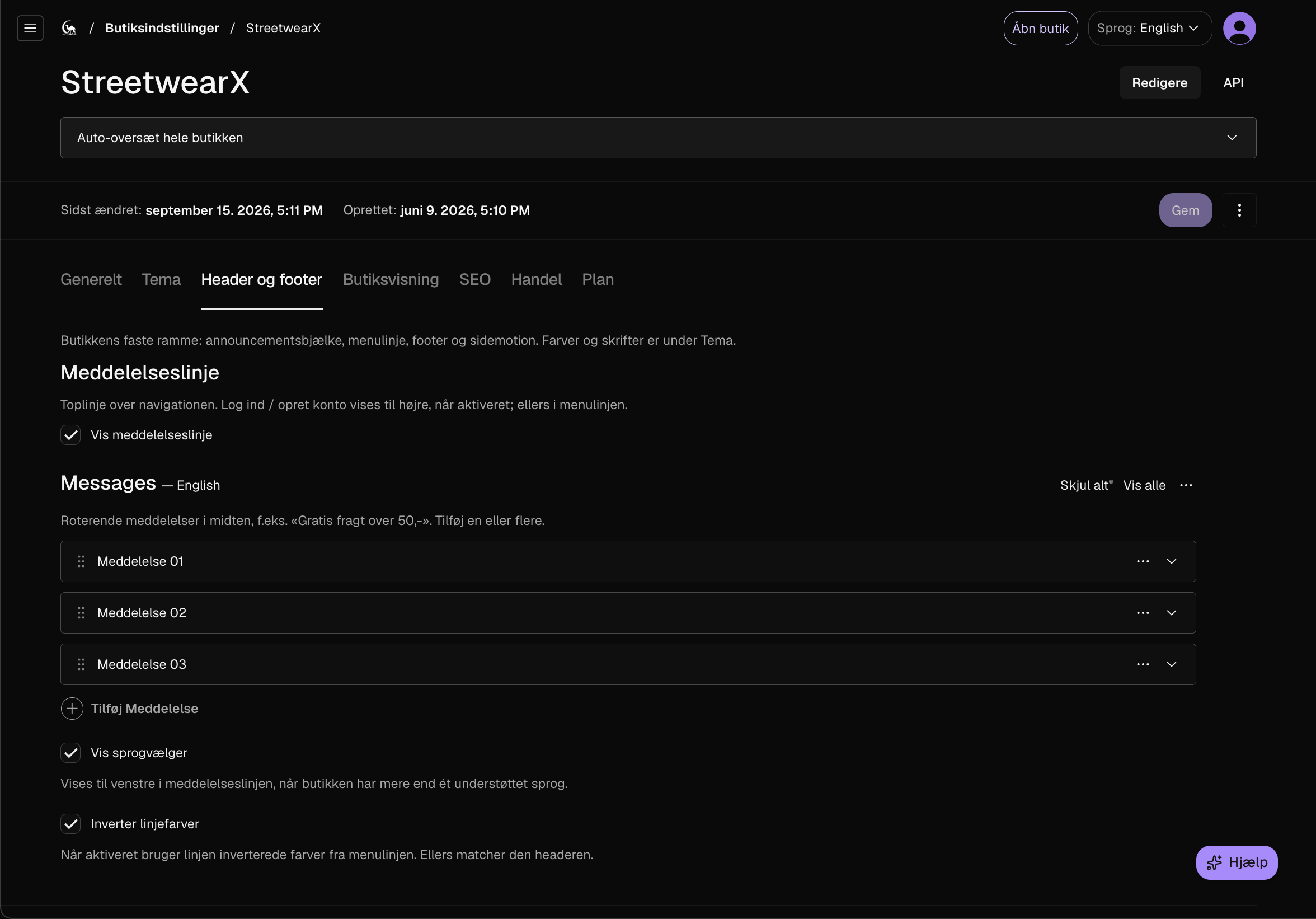
Task: Click the Åbn butik button
Action: 1040,28
